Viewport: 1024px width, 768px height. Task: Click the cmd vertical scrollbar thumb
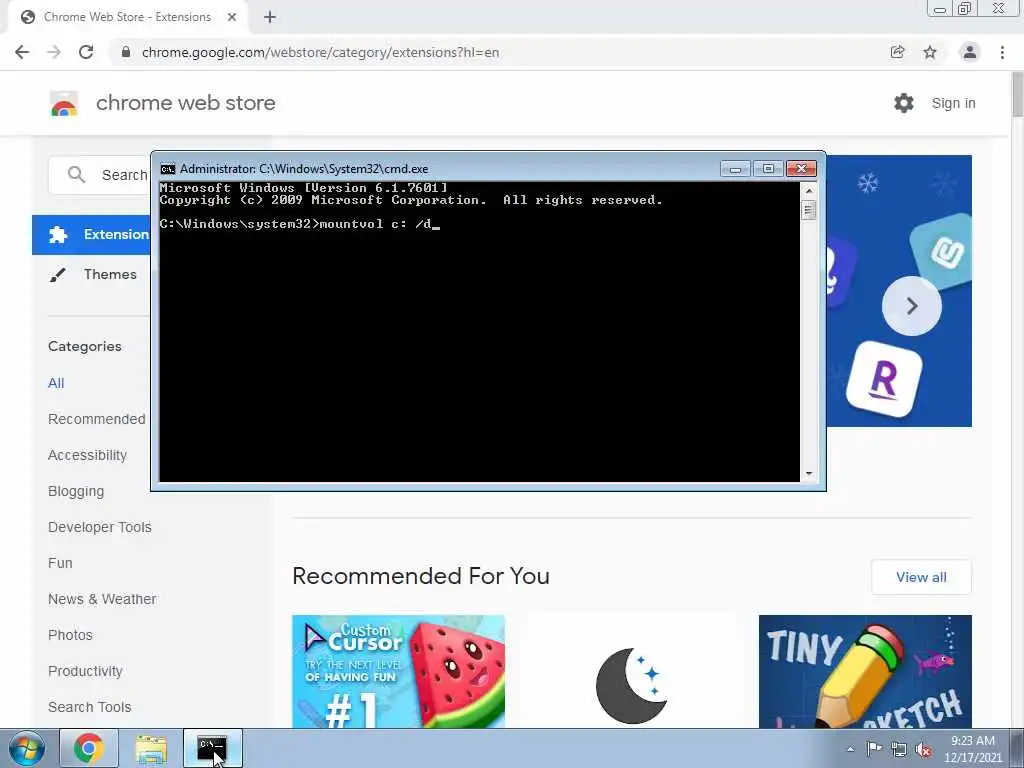(x=809, y=210)
